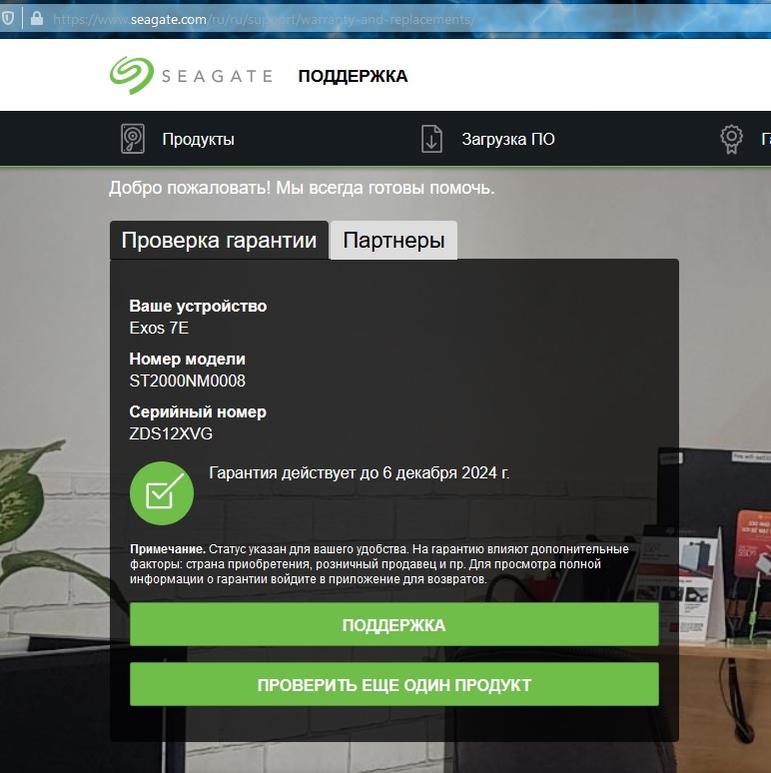Viewport: 771px width, 773px height.
Task: Click the Exos 7E device name
Action: (159, 328)
